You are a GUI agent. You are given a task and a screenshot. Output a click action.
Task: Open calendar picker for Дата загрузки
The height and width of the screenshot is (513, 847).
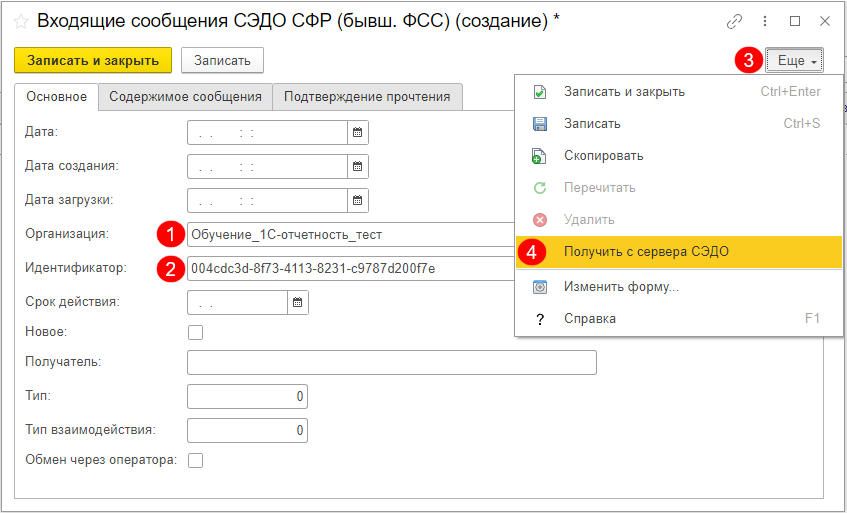coord(358,201)
